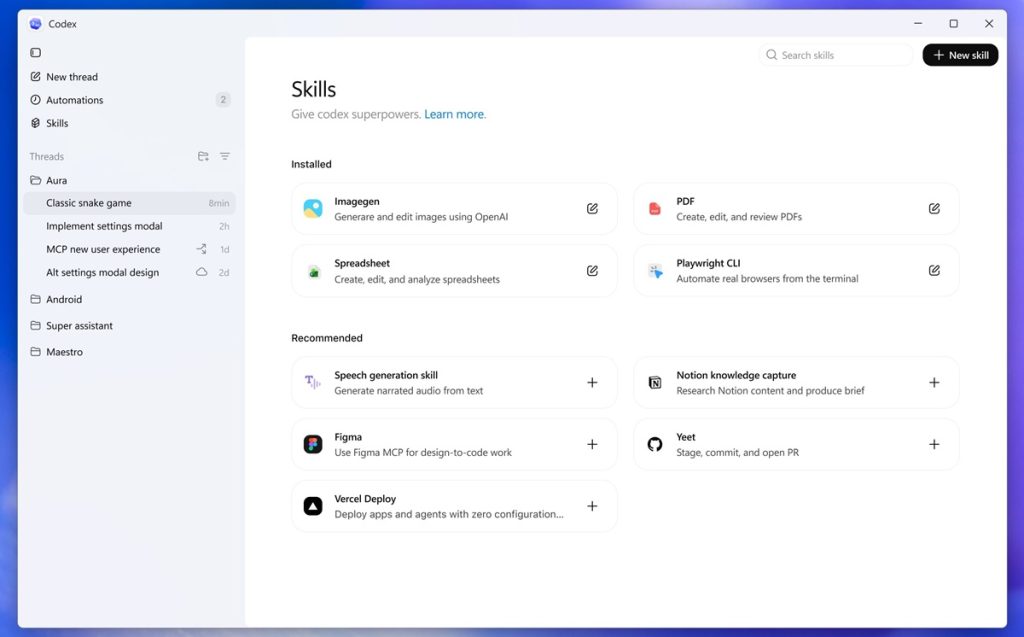Open the Threads filter options
The width and height of the screenshot is (1024, 637).
click(225, 156)
